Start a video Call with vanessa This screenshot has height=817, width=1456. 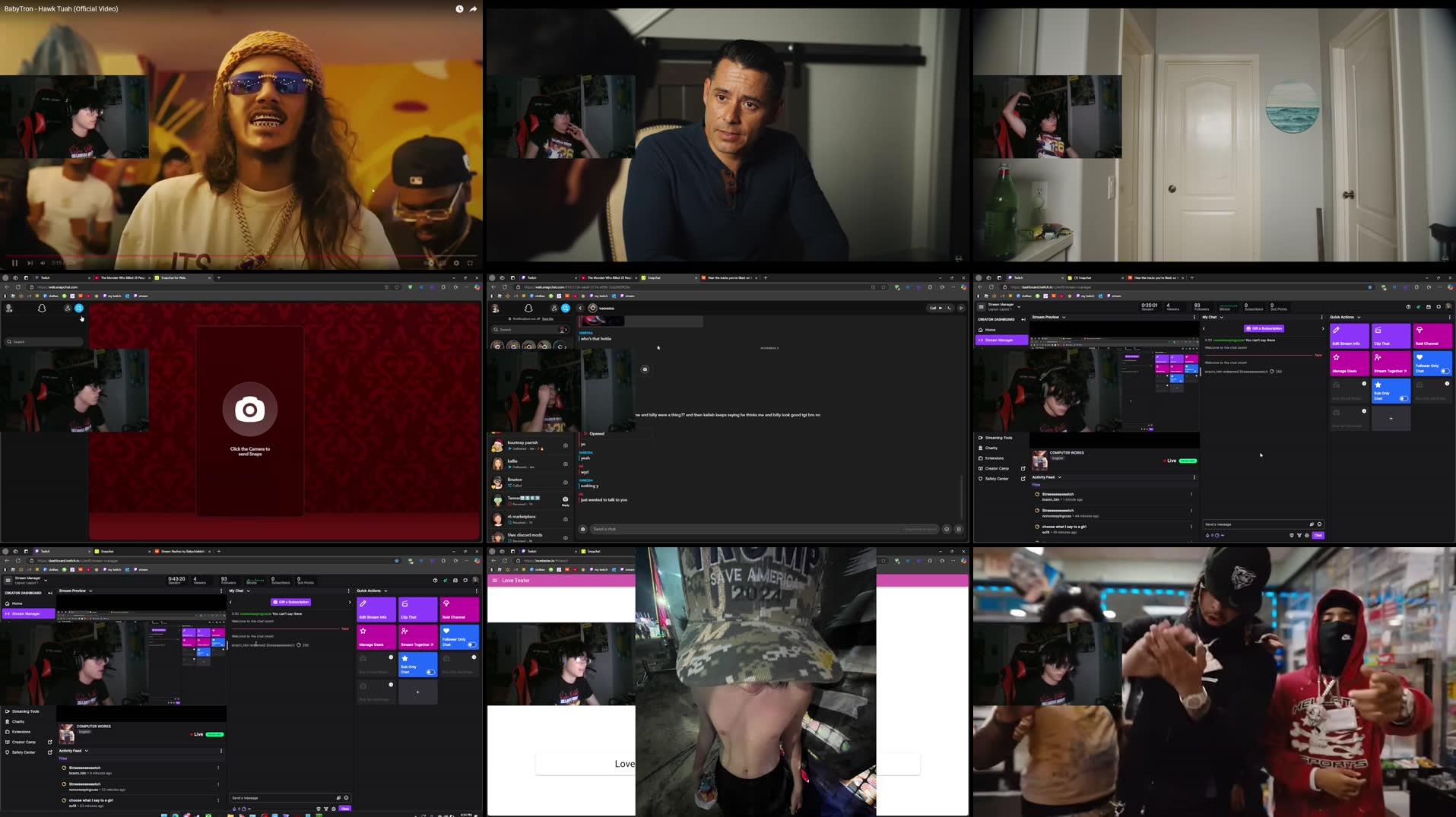click(x=934, y=308)
